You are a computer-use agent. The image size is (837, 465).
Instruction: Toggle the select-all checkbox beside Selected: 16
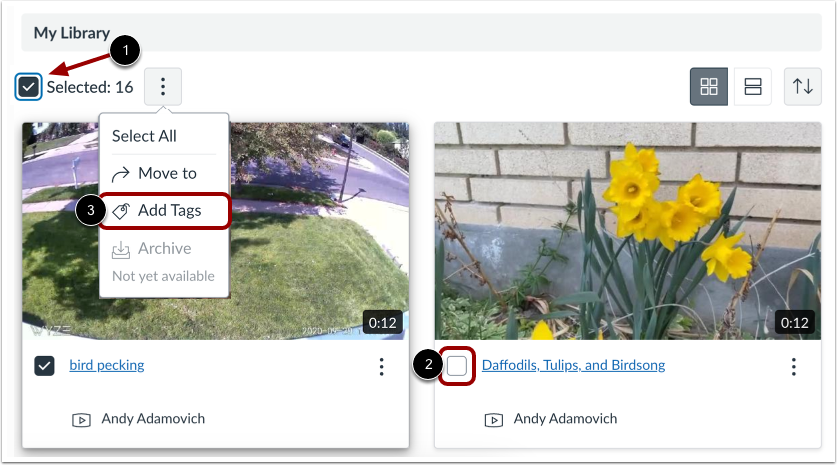(28, 87)
